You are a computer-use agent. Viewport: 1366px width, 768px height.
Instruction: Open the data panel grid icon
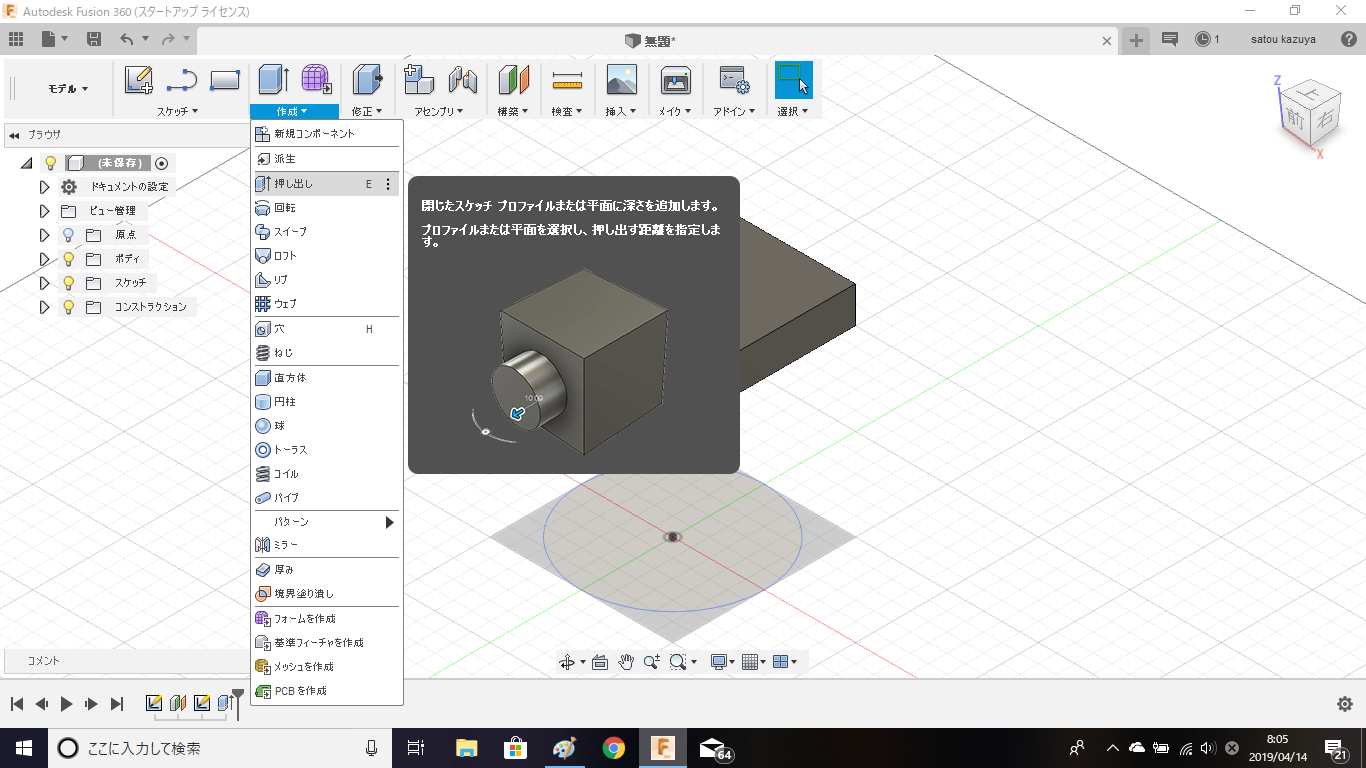pos(16,39)
